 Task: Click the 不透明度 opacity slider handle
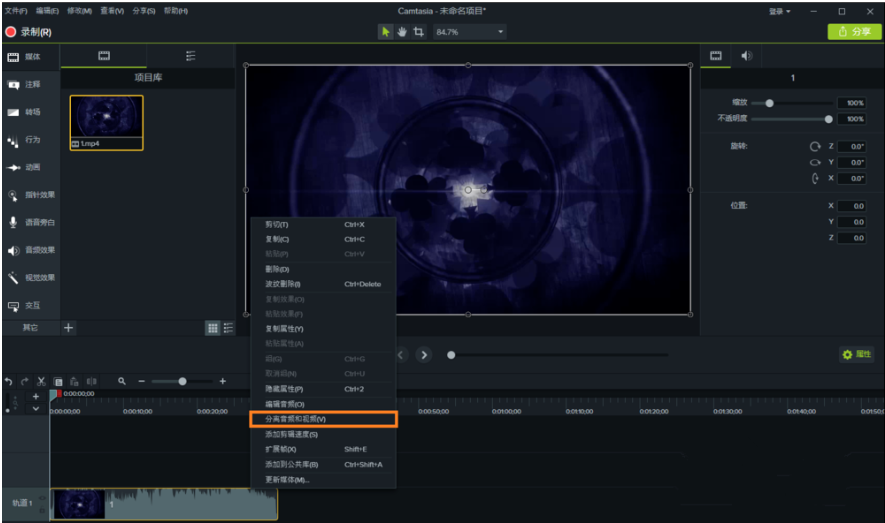pyautogui.click(x=829, y=119)
